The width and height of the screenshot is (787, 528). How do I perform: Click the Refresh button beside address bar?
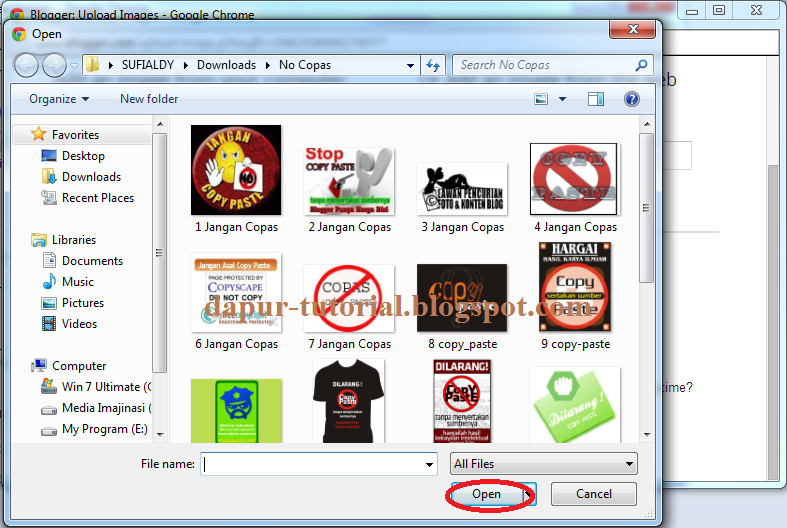[x=433, y=65]
